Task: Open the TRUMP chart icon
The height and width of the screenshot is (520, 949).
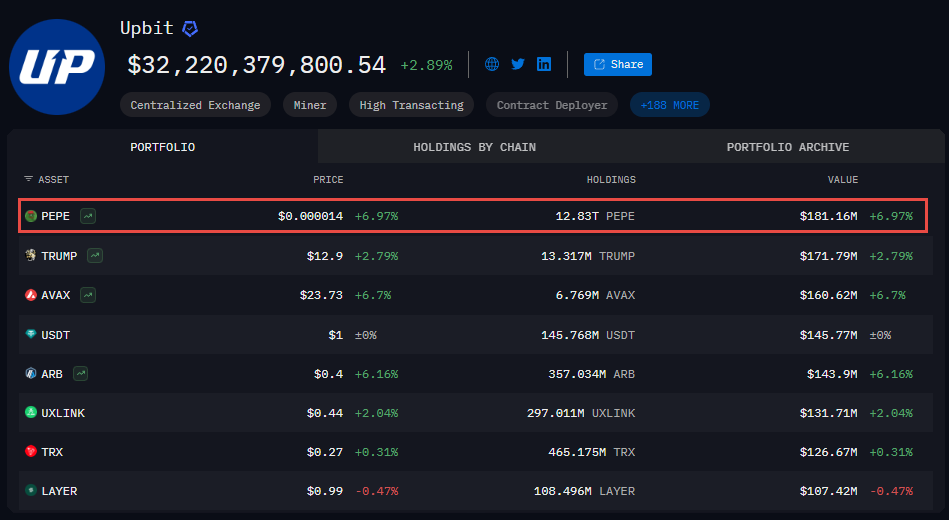Action: (x=95, y=255)
